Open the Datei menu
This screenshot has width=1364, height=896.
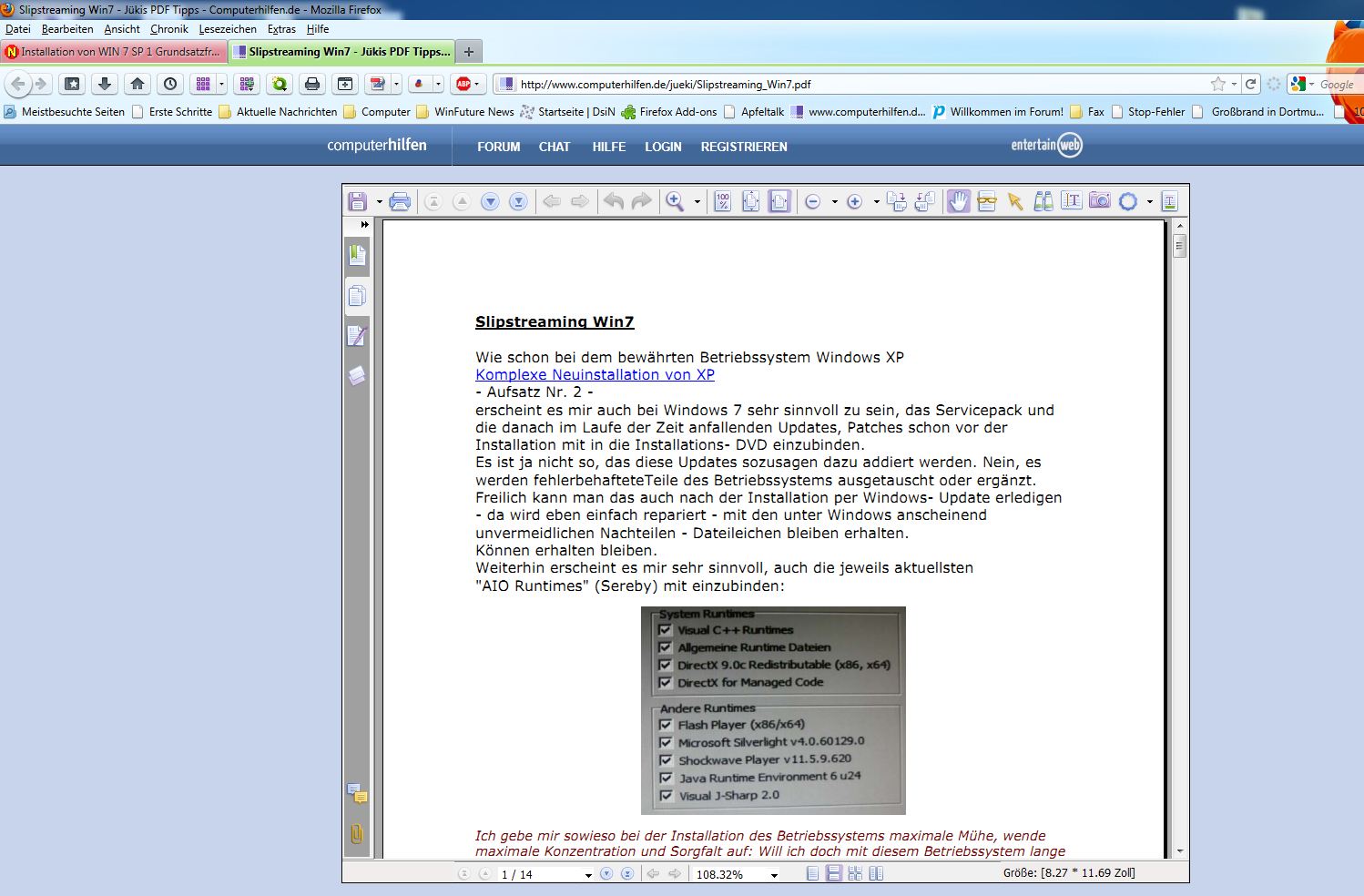tap(18, 29)
